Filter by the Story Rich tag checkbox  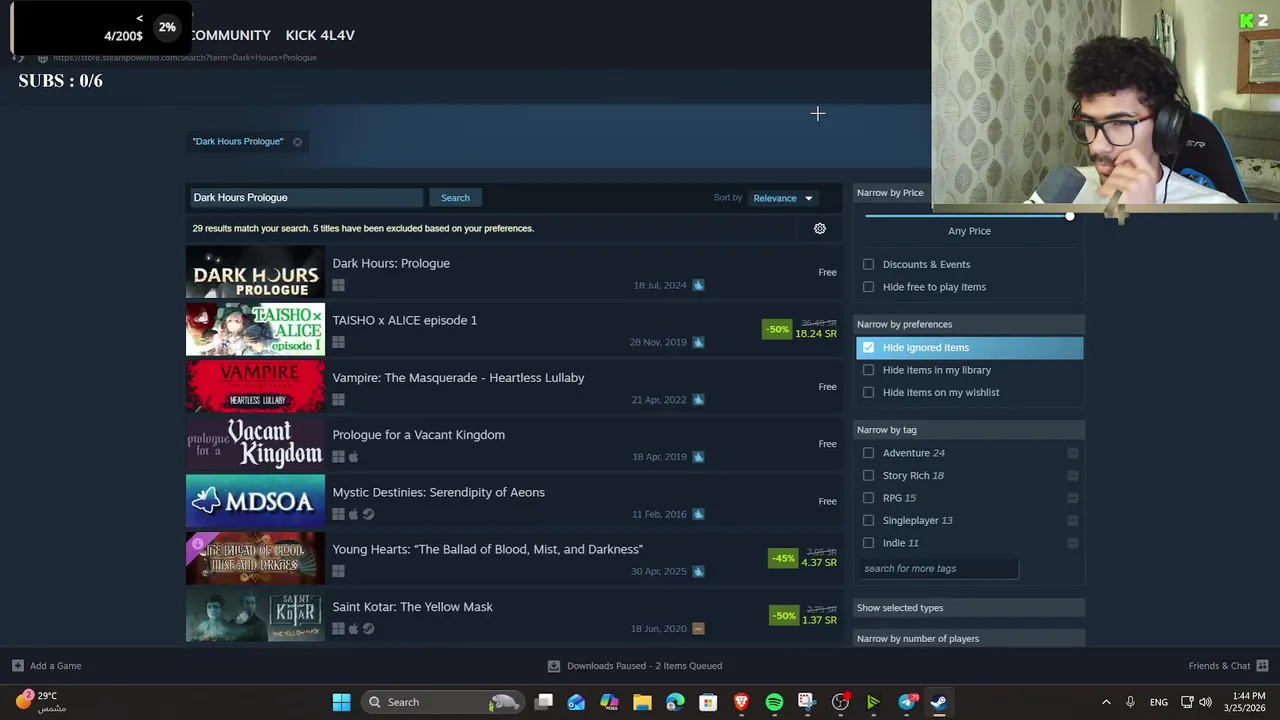point(868,476)
